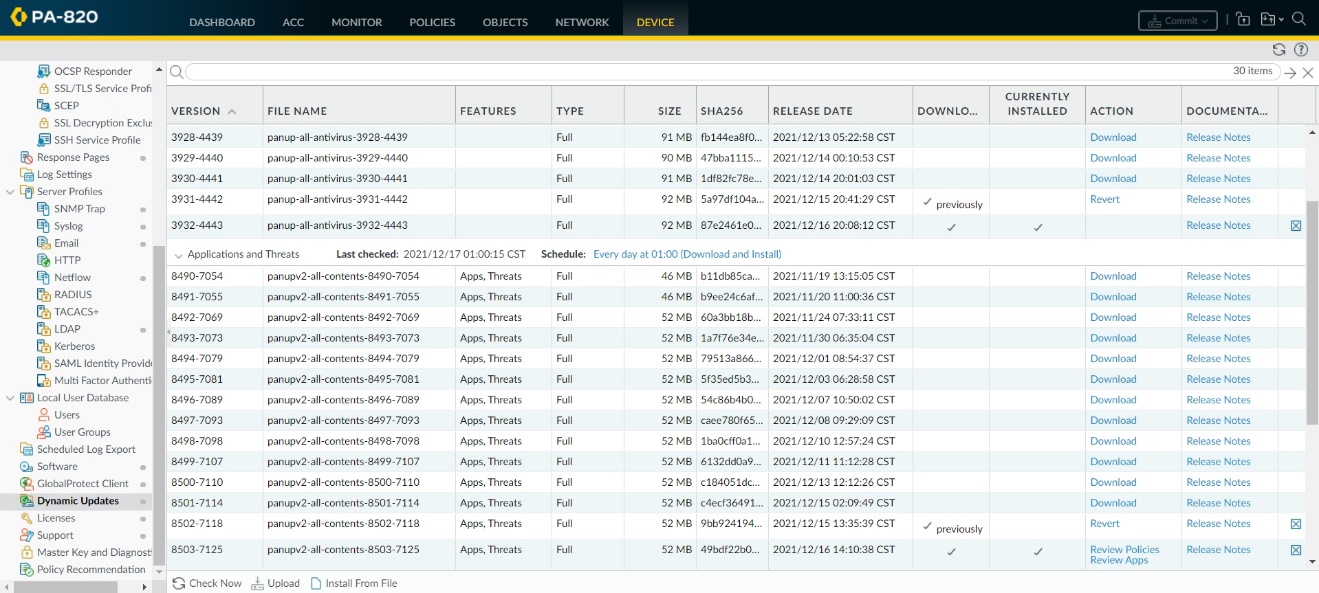
Task: Switch to the ACC tab
Action: (293, 22)
